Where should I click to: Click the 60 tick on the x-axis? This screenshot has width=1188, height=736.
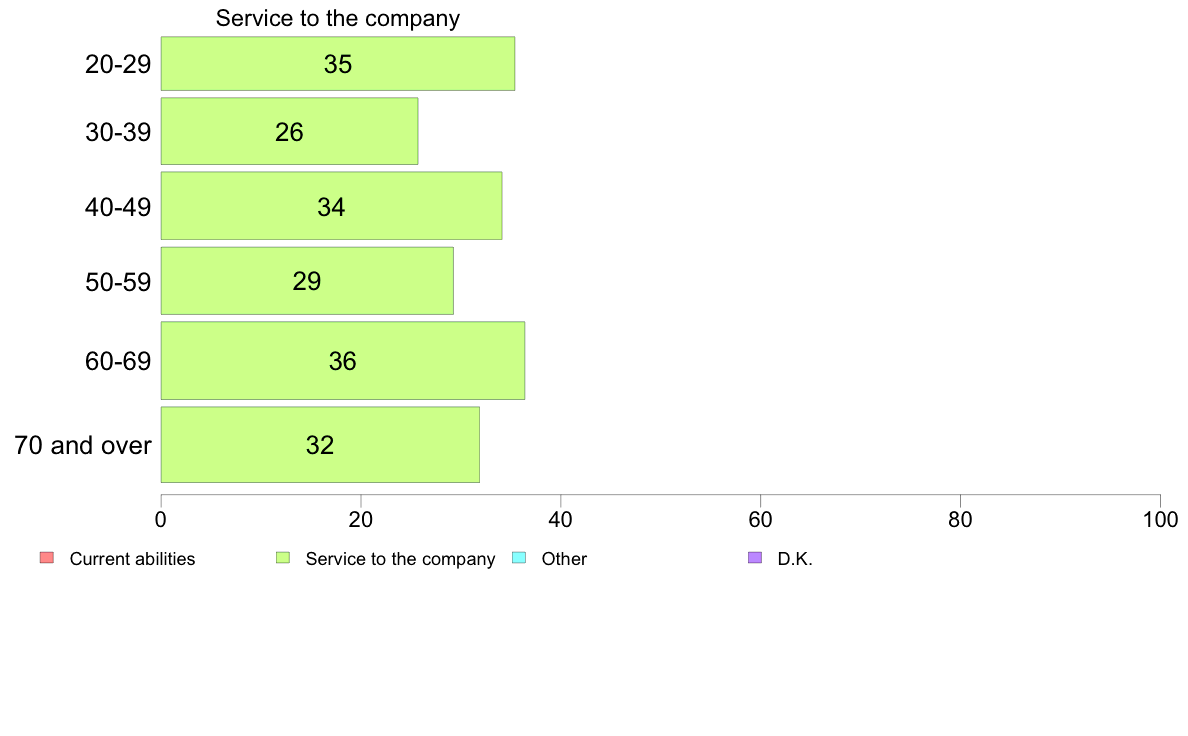[760, 519]
